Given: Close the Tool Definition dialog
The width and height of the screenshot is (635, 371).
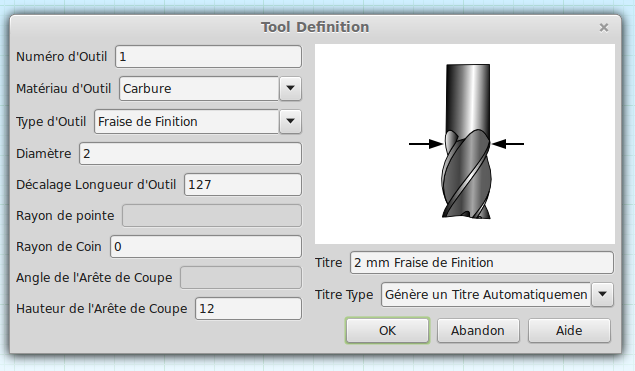Looking at the screenshot, I should [604, 28].
